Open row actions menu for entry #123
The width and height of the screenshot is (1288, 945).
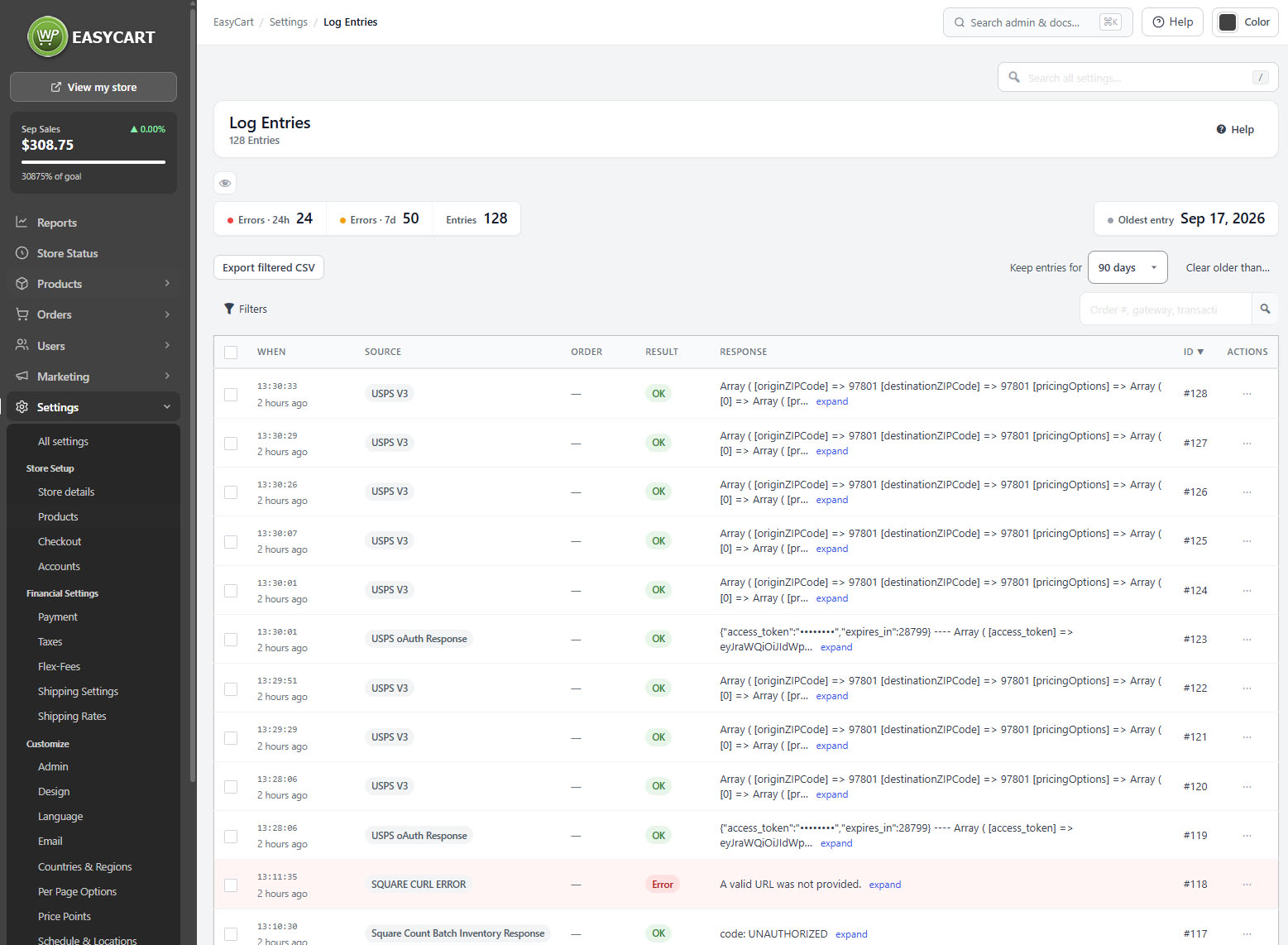point(1247,639)
